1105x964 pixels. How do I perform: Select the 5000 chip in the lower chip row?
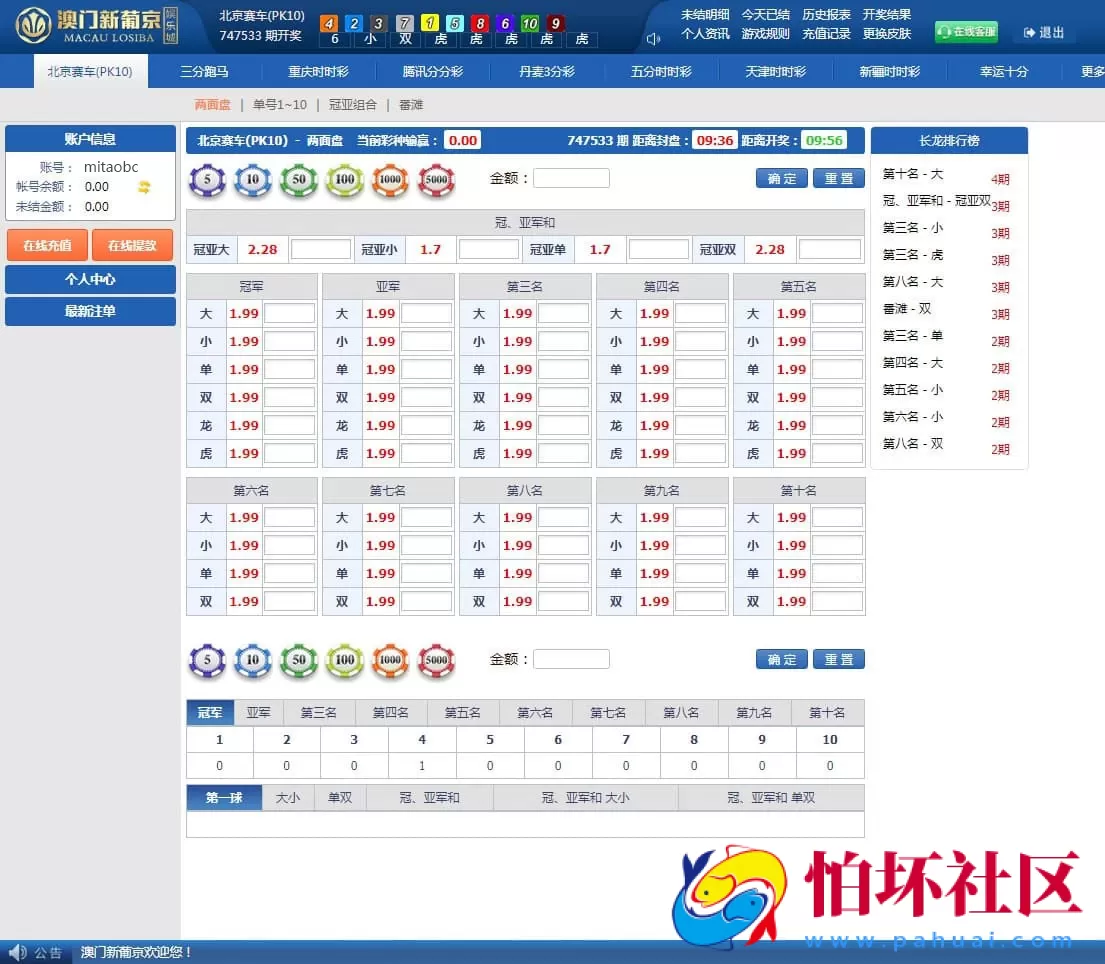click(436, 660)
